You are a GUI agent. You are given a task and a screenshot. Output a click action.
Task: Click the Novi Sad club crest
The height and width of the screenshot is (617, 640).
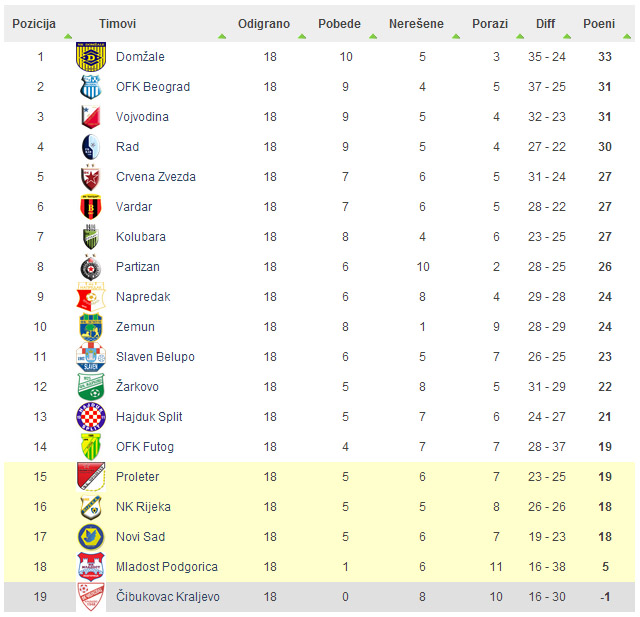click(91, 537)
